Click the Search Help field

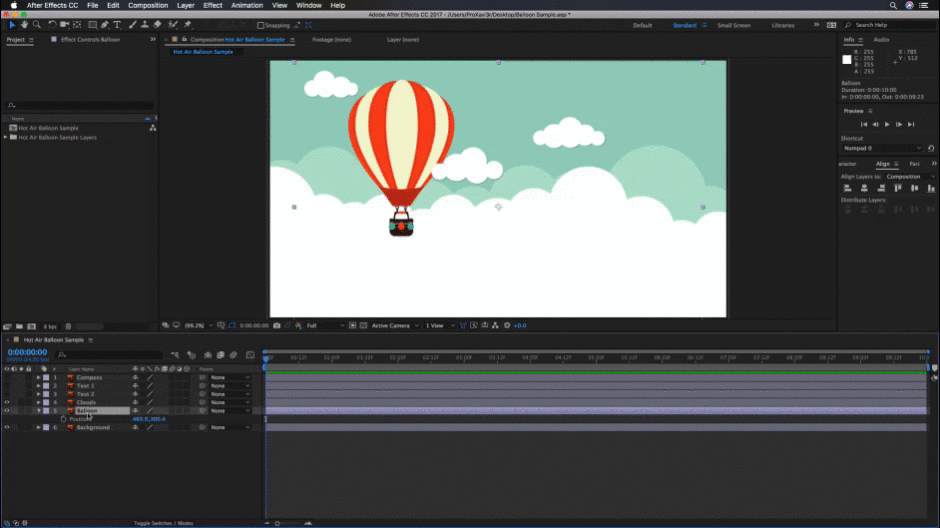[x=890, y=25]
